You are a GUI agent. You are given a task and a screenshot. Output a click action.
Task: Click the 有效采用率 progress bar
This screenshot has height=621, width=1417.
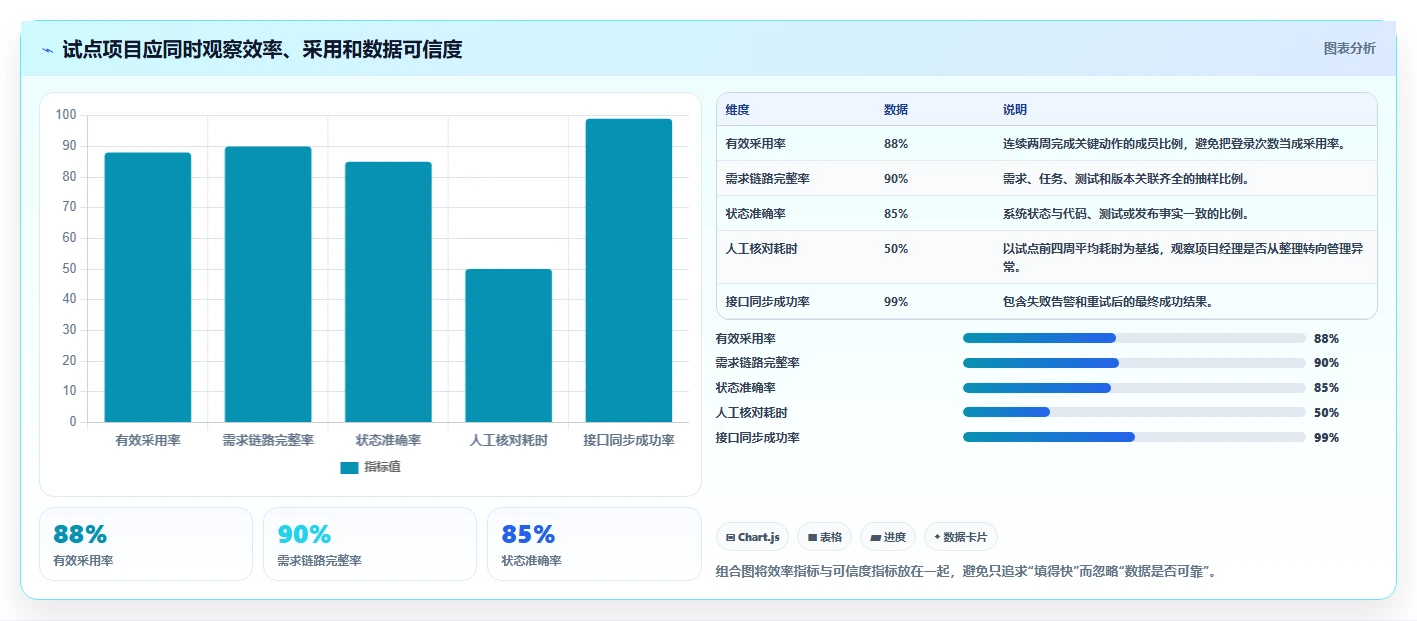(1134, 338)
